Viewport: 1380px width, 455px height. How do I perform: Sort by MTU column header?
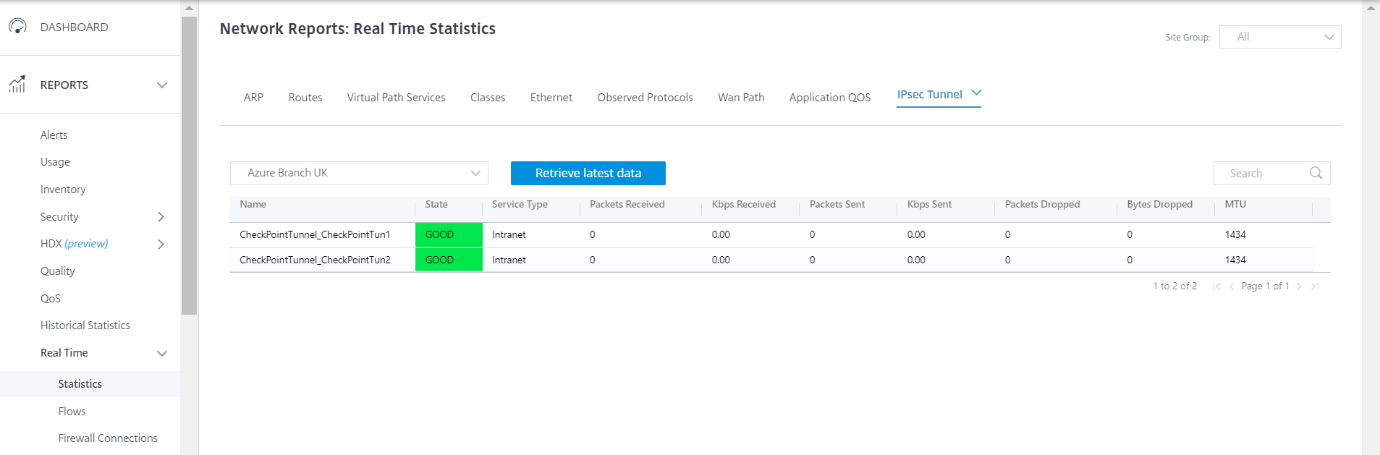(1236, 204)
